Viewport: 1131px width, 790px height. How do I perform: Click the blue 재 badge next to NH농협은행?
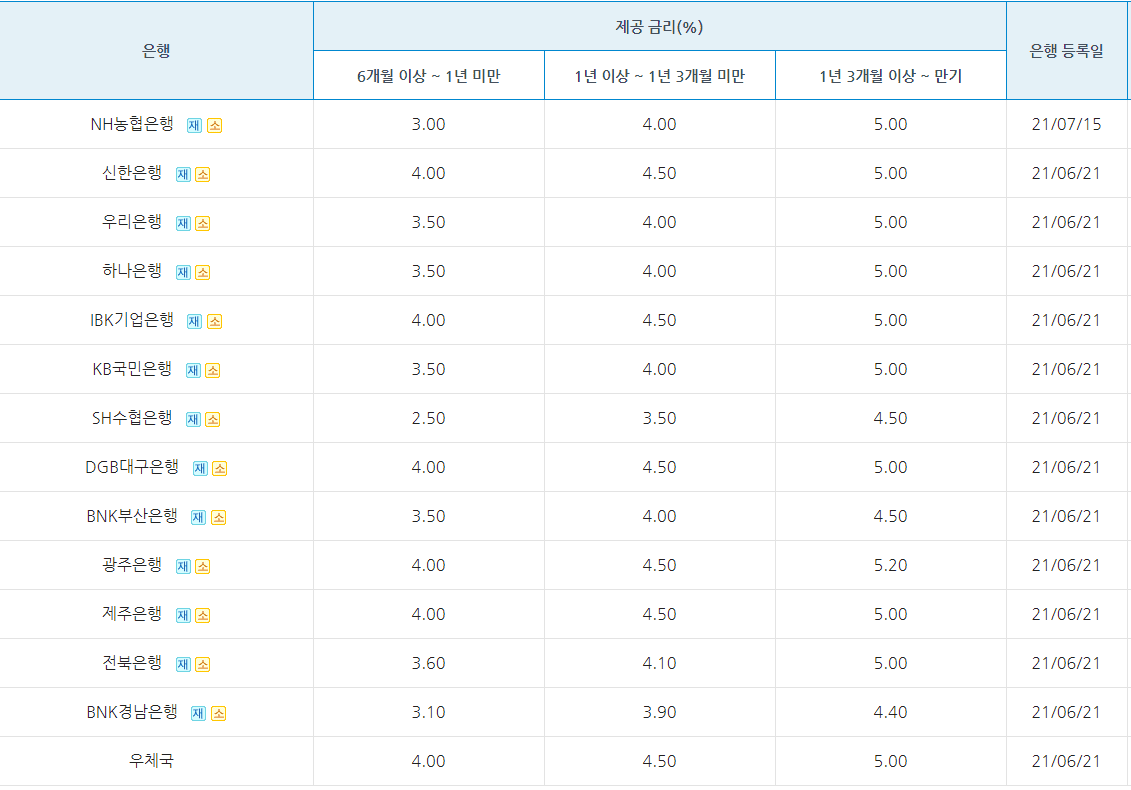coord(194,126)
